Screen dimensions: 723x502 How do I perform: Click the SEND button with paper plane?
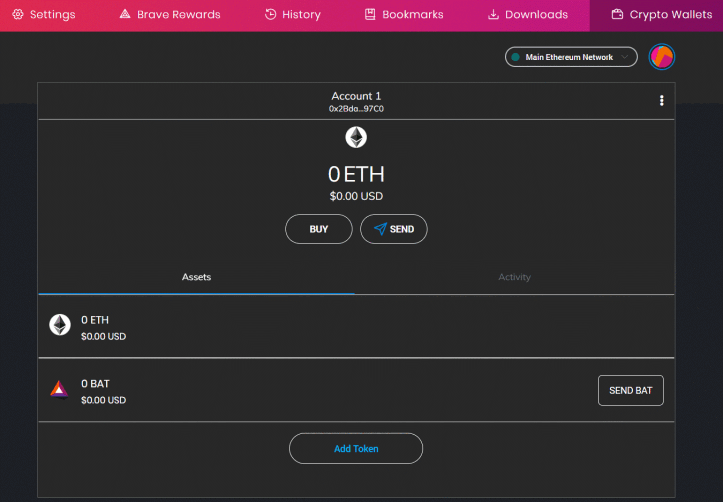[394, 229]
